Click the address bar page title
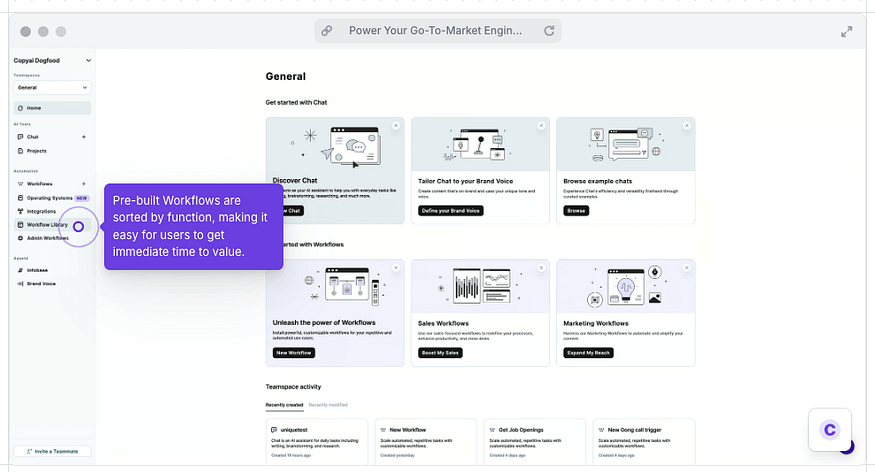Image resolution: width=875 pixels, height=472 pixels. [435, 31]
